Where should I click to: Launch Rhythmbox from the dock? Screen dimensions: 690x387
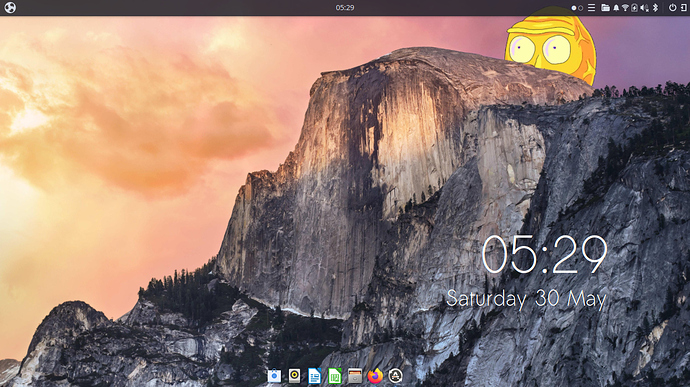point(294,376)
